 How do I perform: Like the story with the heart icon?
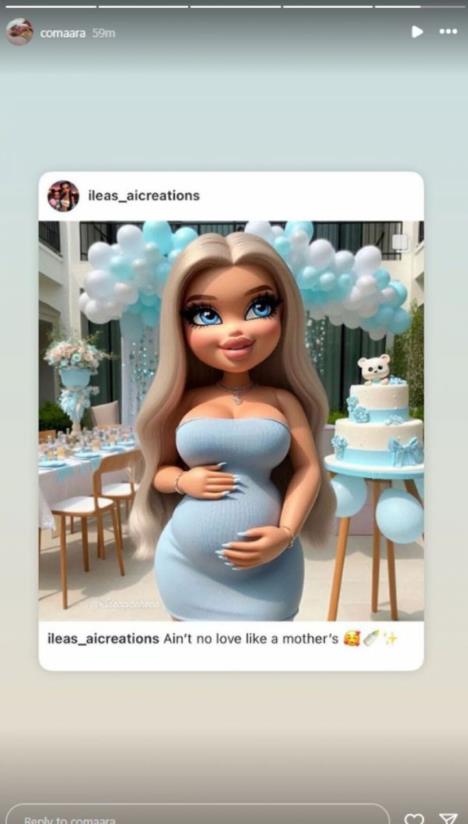(414, 819)
